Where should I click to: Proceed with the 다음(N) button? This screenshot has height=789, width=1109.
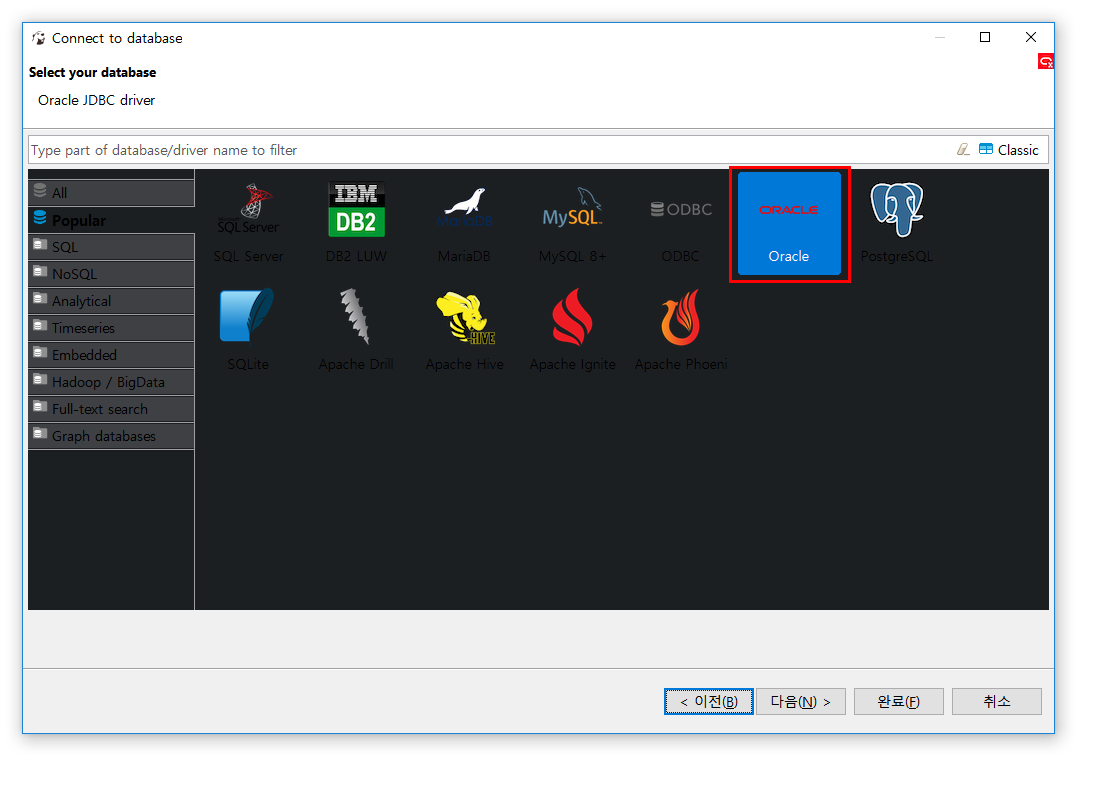(x=801, y=701)
